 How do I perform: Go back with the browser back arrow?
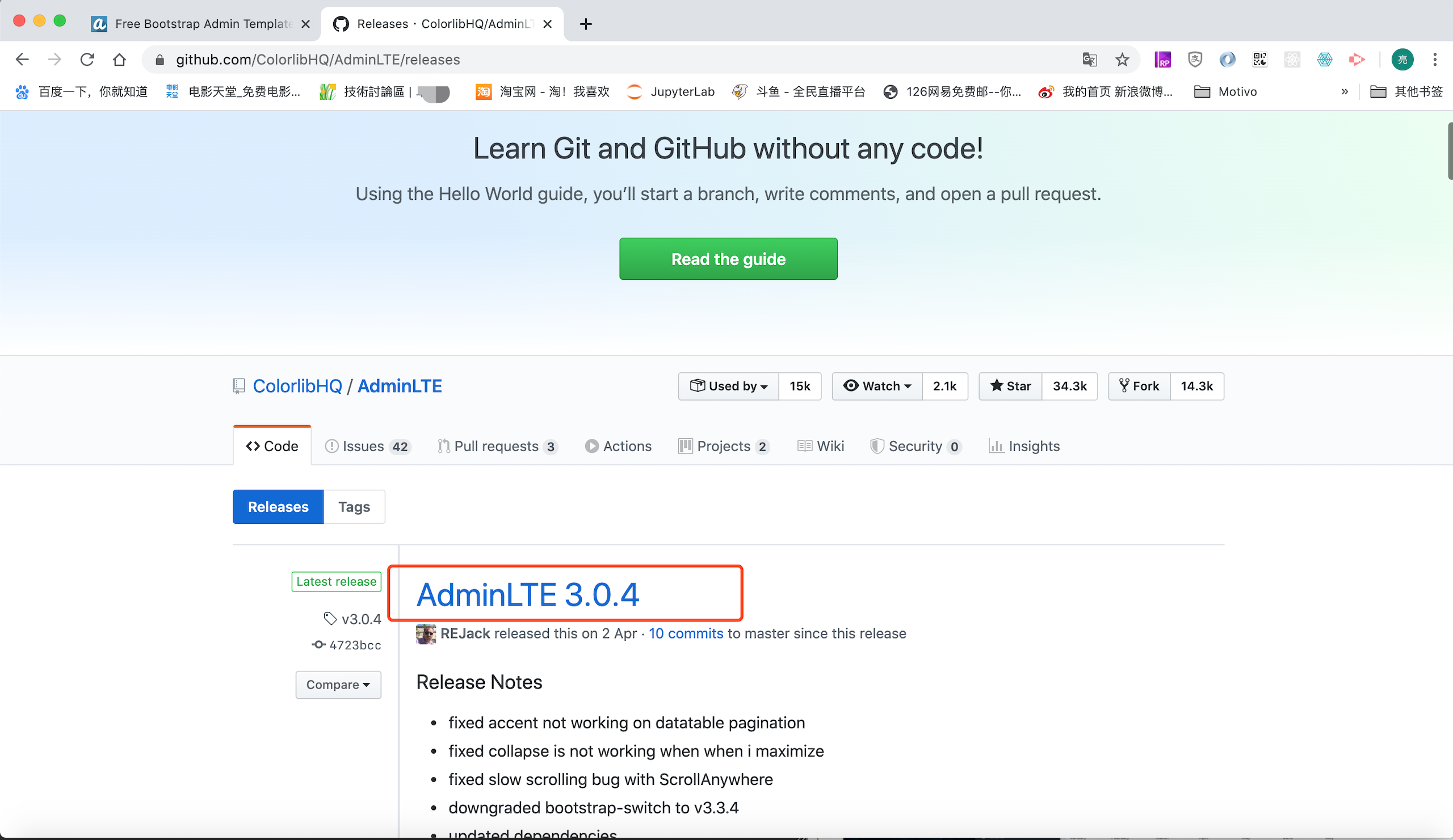[x=23, y=60]
